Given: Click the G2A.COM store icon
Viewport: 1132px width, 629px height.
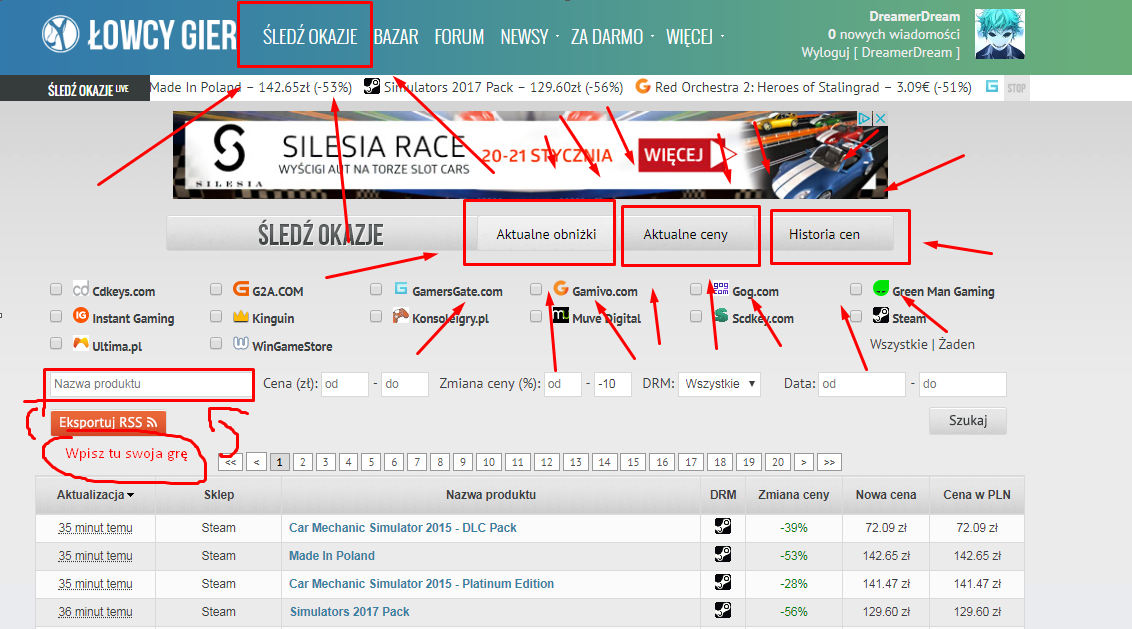Looking at the screenshot, I should click(241, 289).
